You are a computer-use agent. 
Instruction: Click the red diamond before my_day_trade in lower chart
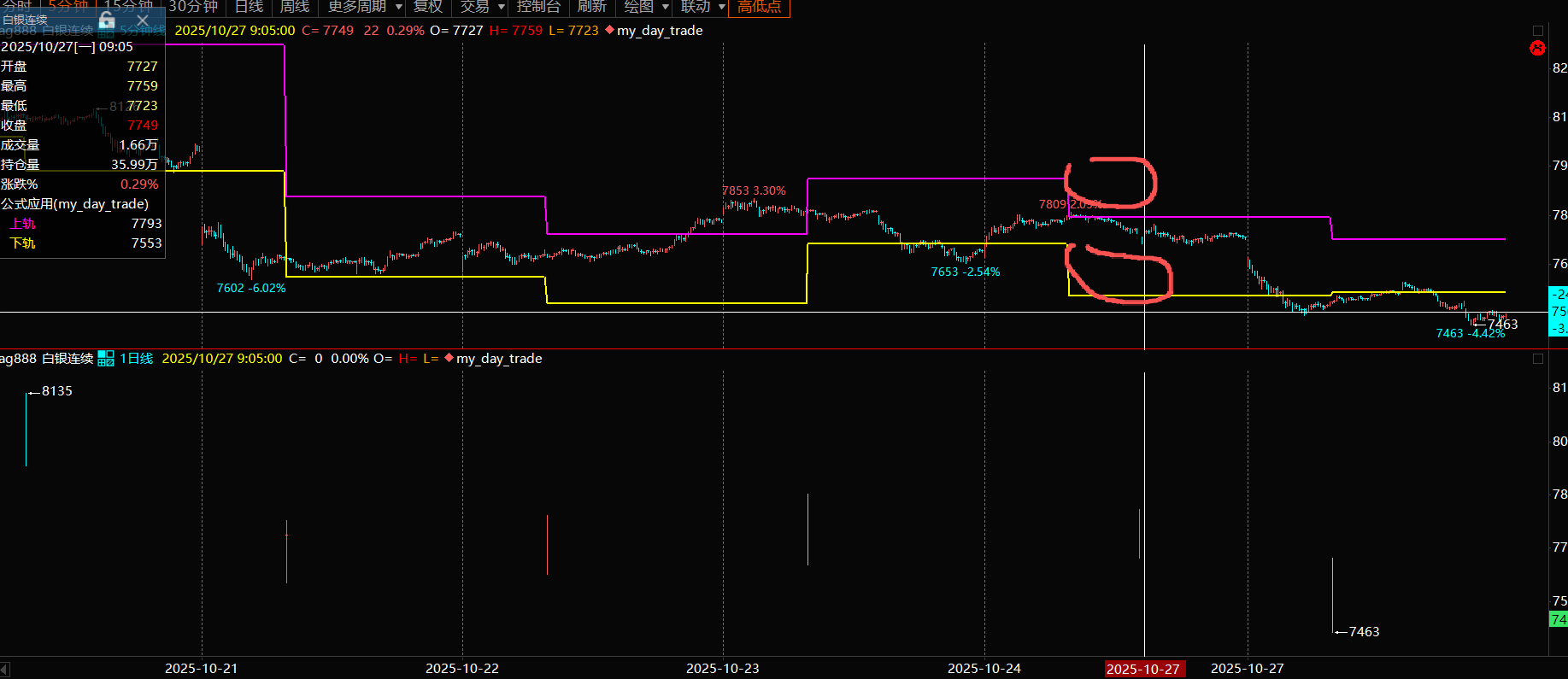(x=449, y=358)
